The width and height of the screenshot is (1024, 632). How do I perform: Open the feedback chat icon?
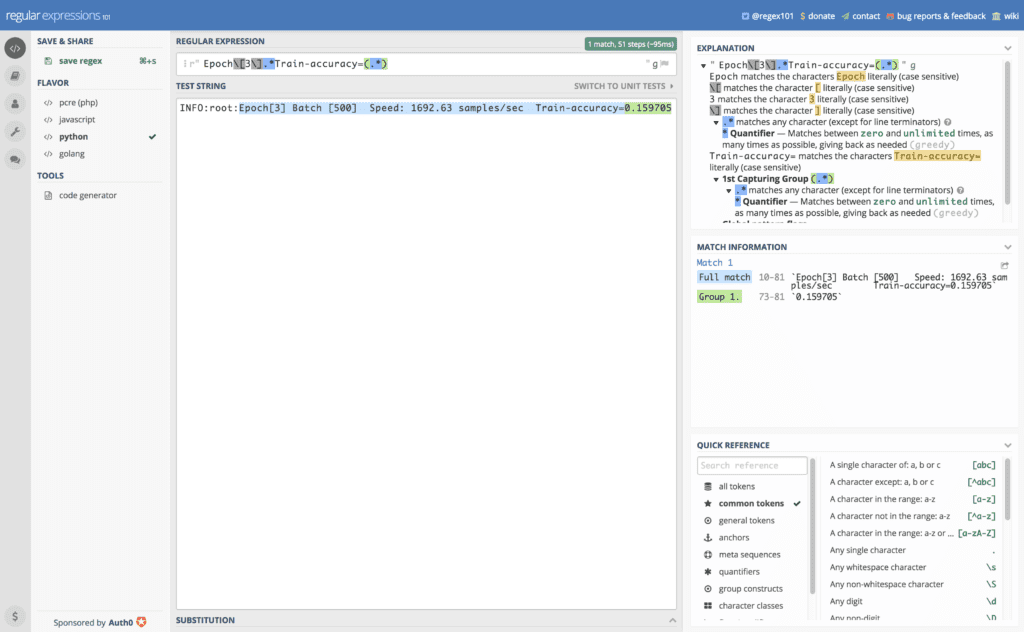[x=14, y=159]
